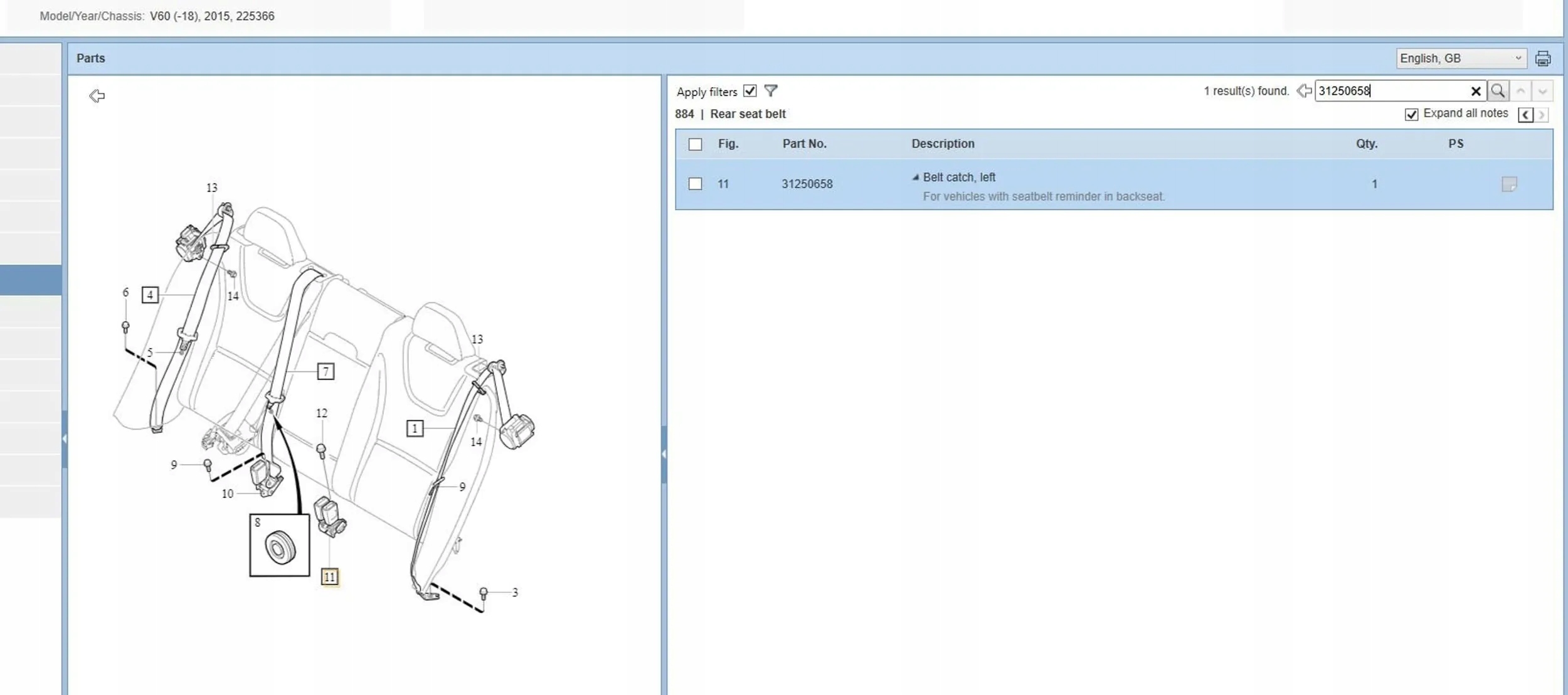1568x695 pixels.
Task: Click the magnifier search button
Action: (1498, 91)
